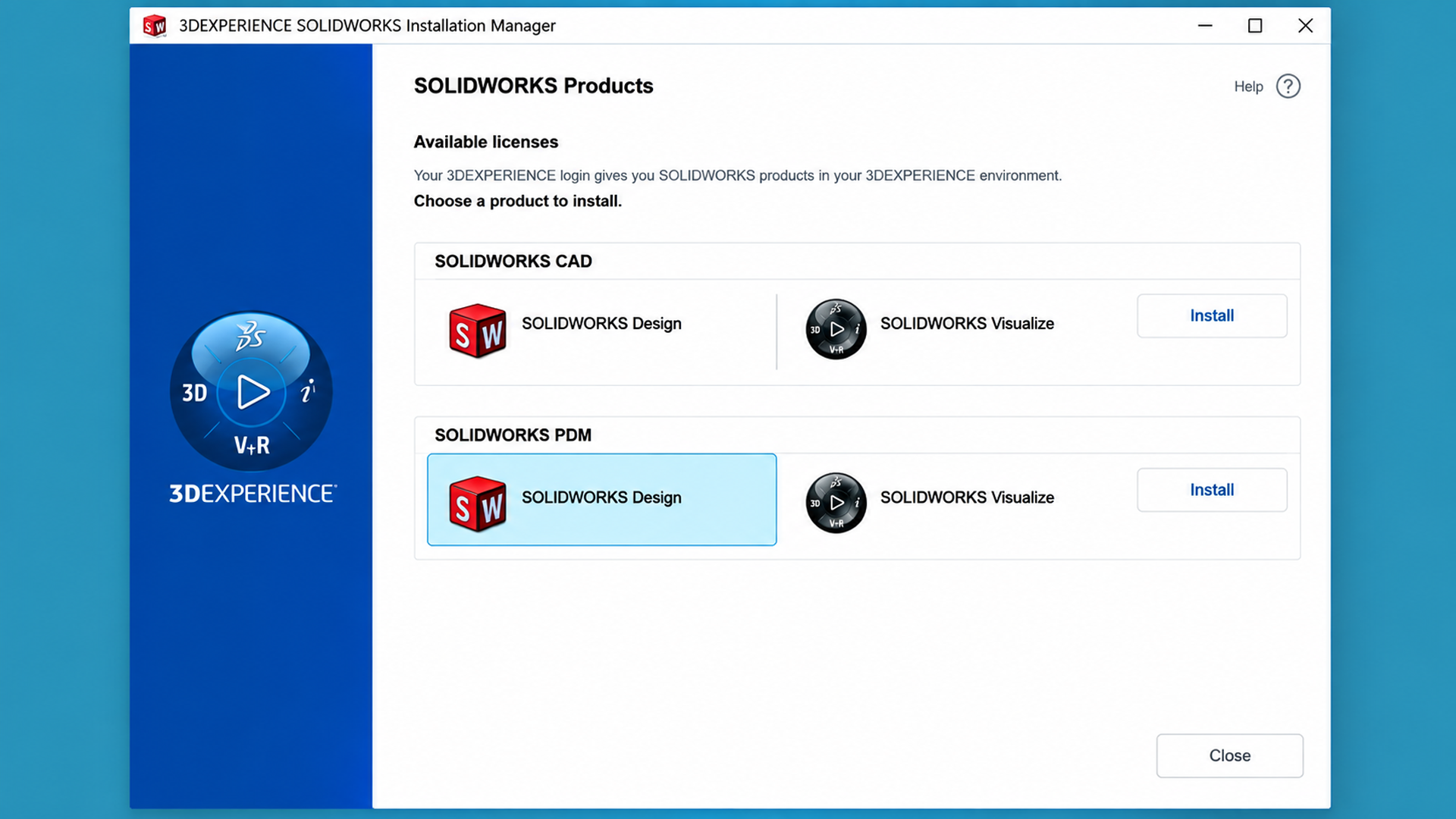Install the SOLIDWORKS PDM products
The image size is (1456, 819).
click(1212, 490)
